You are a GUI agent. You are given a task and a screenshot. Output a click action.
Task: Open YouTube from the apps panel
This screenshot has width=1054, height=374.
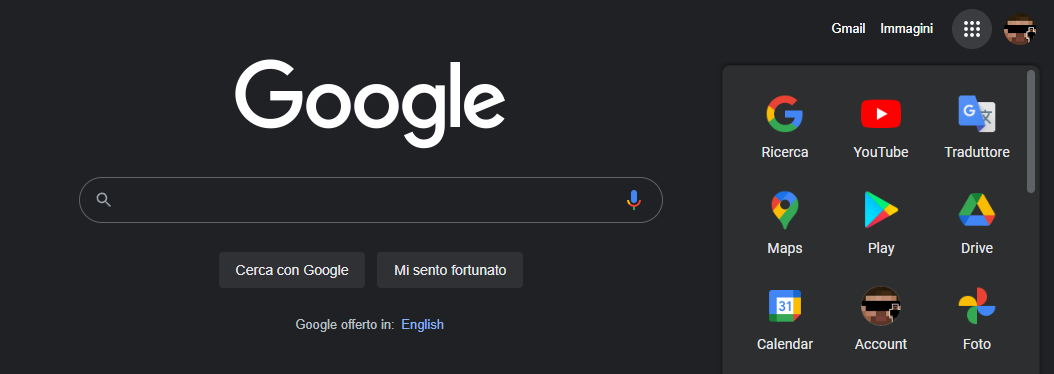click(881, 128)
